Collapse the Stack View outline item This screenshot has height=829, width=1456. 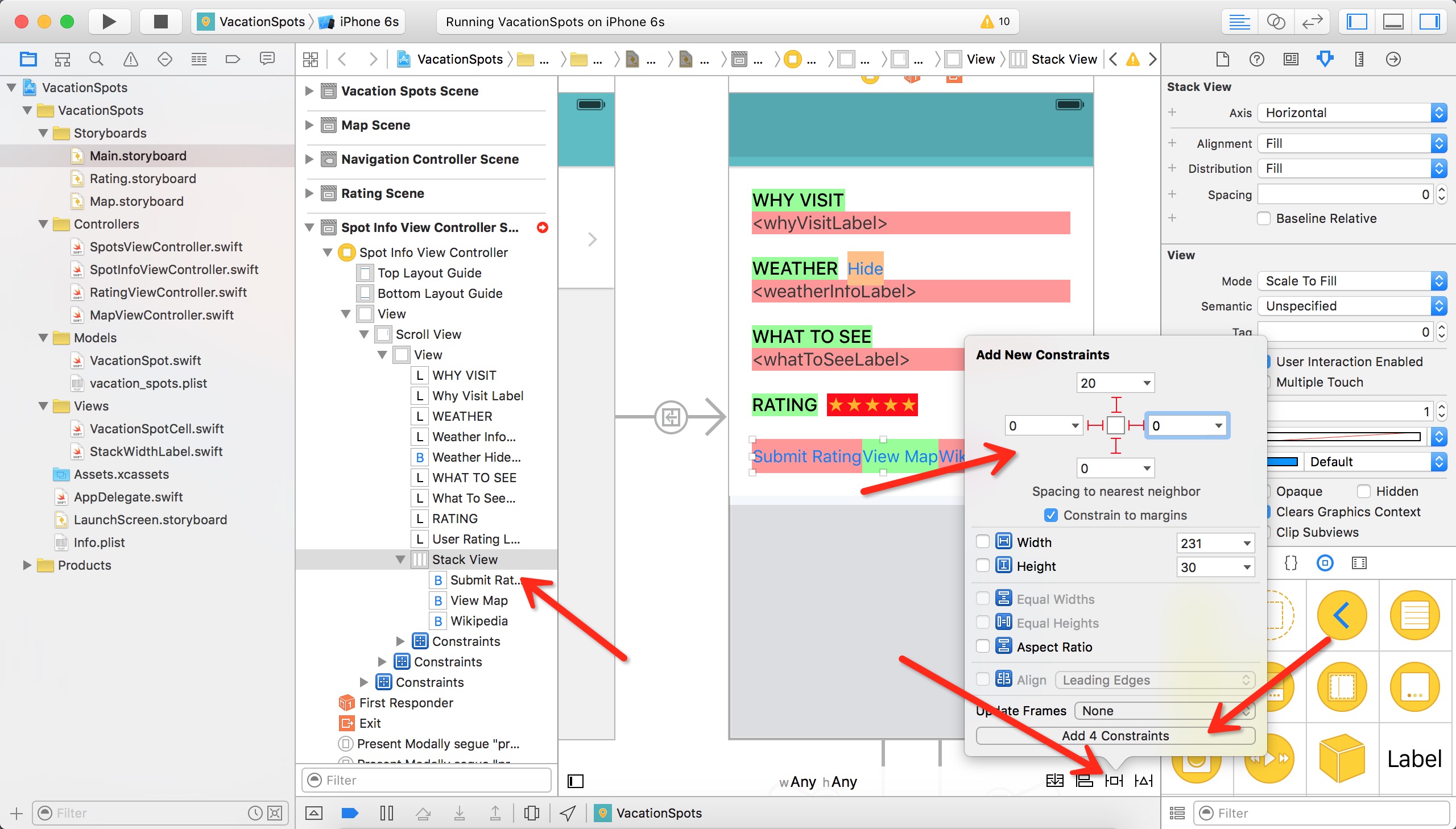tap(400, 559)
